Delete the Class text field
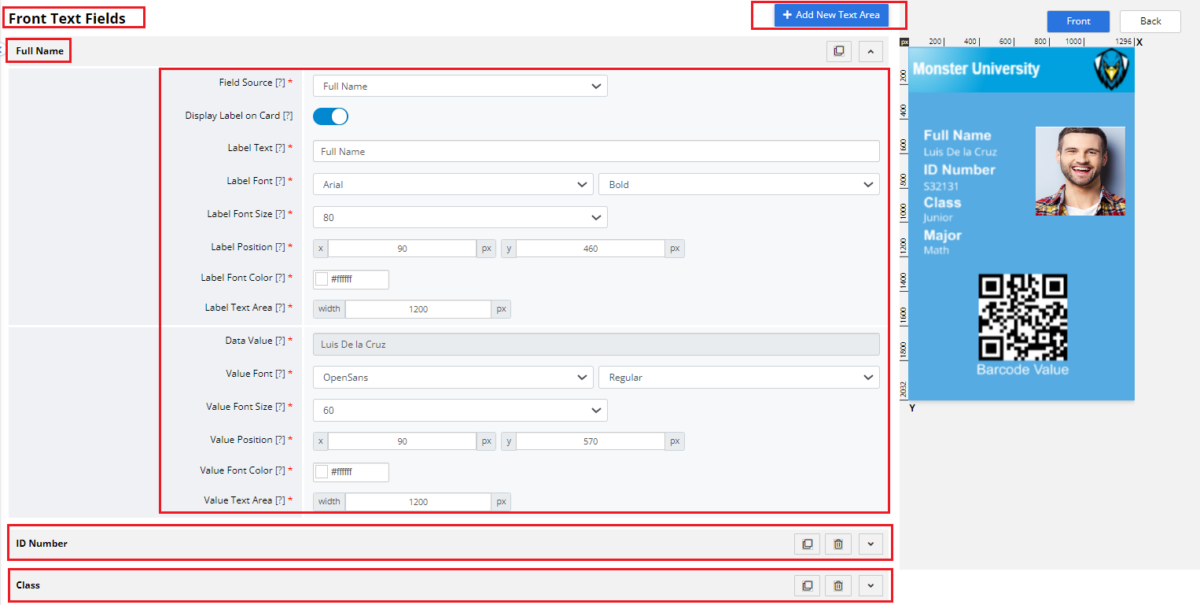1200x605 pixels. tap(838, 585)
